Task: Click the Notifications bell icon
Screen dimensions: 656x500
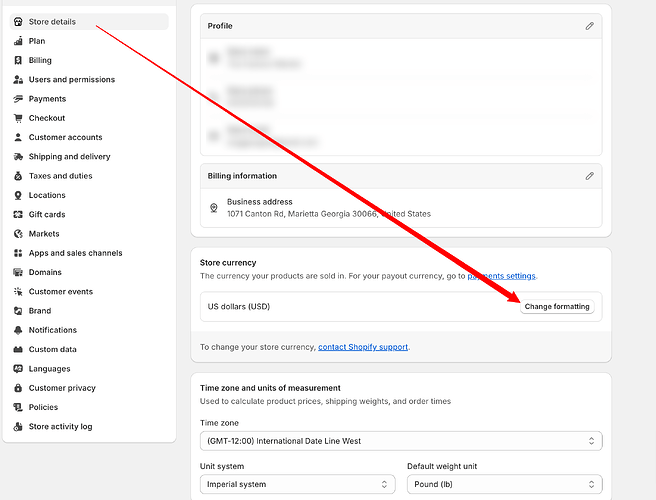Action: pos(19,330)
